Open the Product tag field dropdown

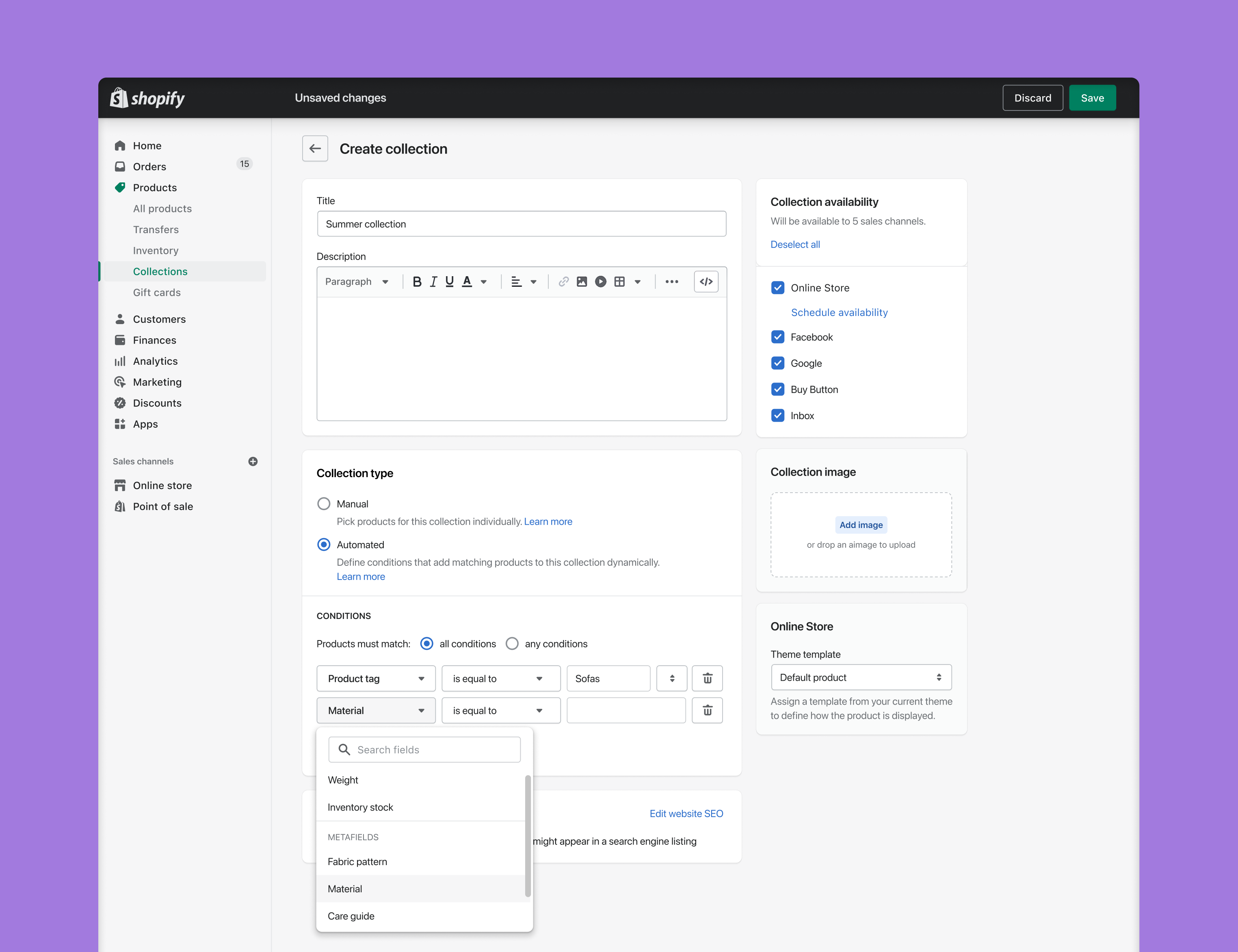point(376,678)
